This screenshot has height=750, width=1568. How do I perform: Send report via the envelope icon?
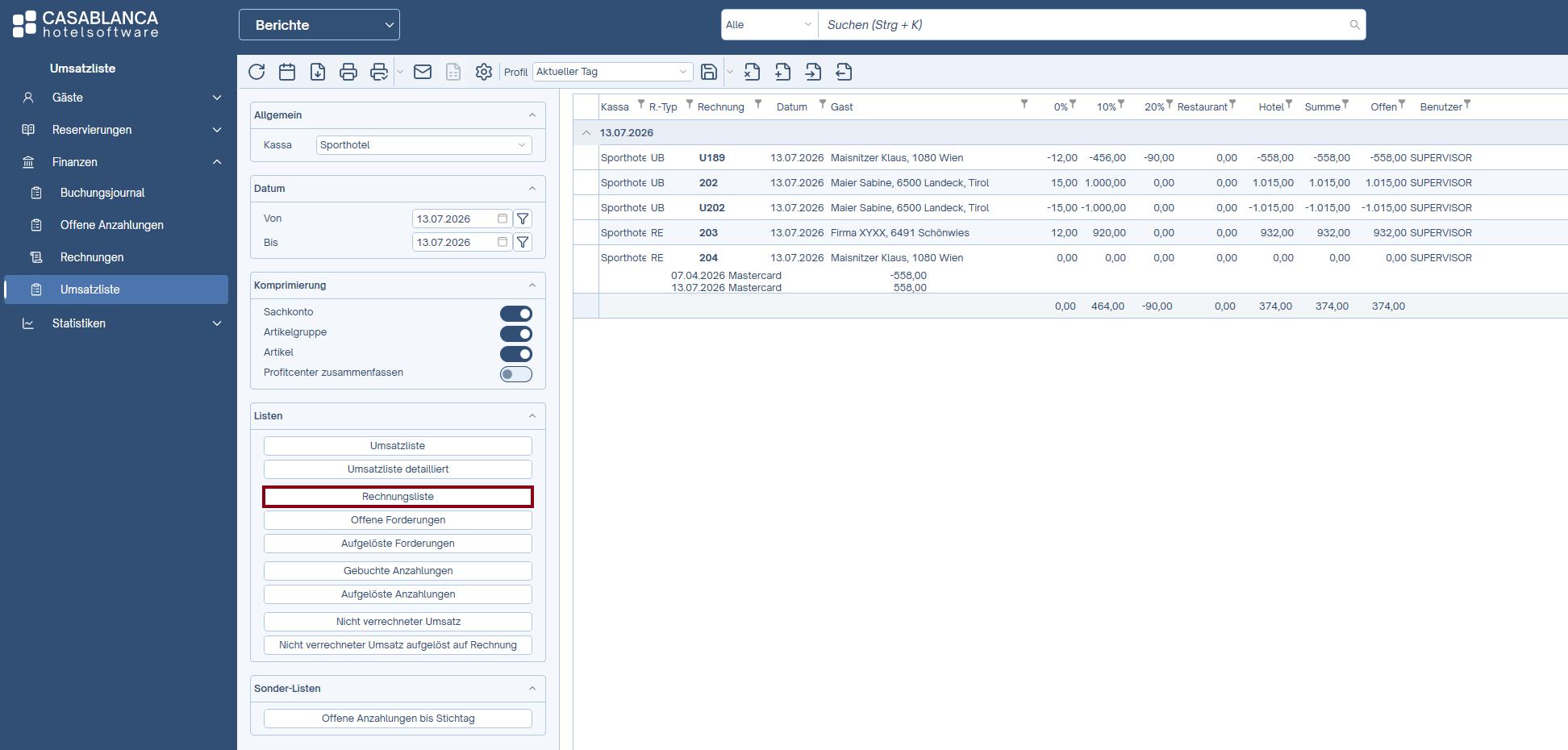(x=423, y=72)
